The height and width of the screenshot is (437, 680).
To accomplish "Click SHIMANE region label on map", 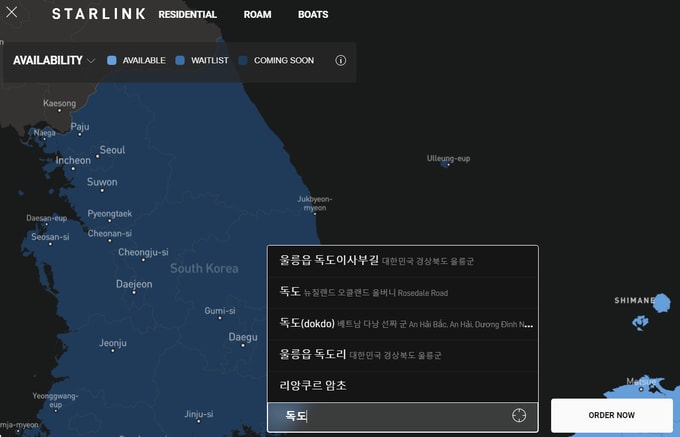I will 634,300.
